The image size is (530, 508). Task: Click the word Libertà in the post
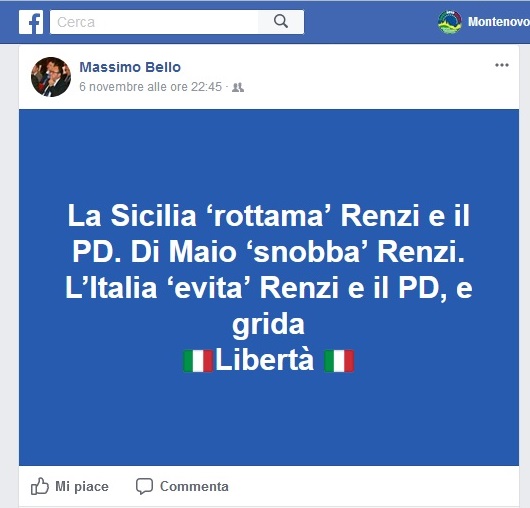265,360
